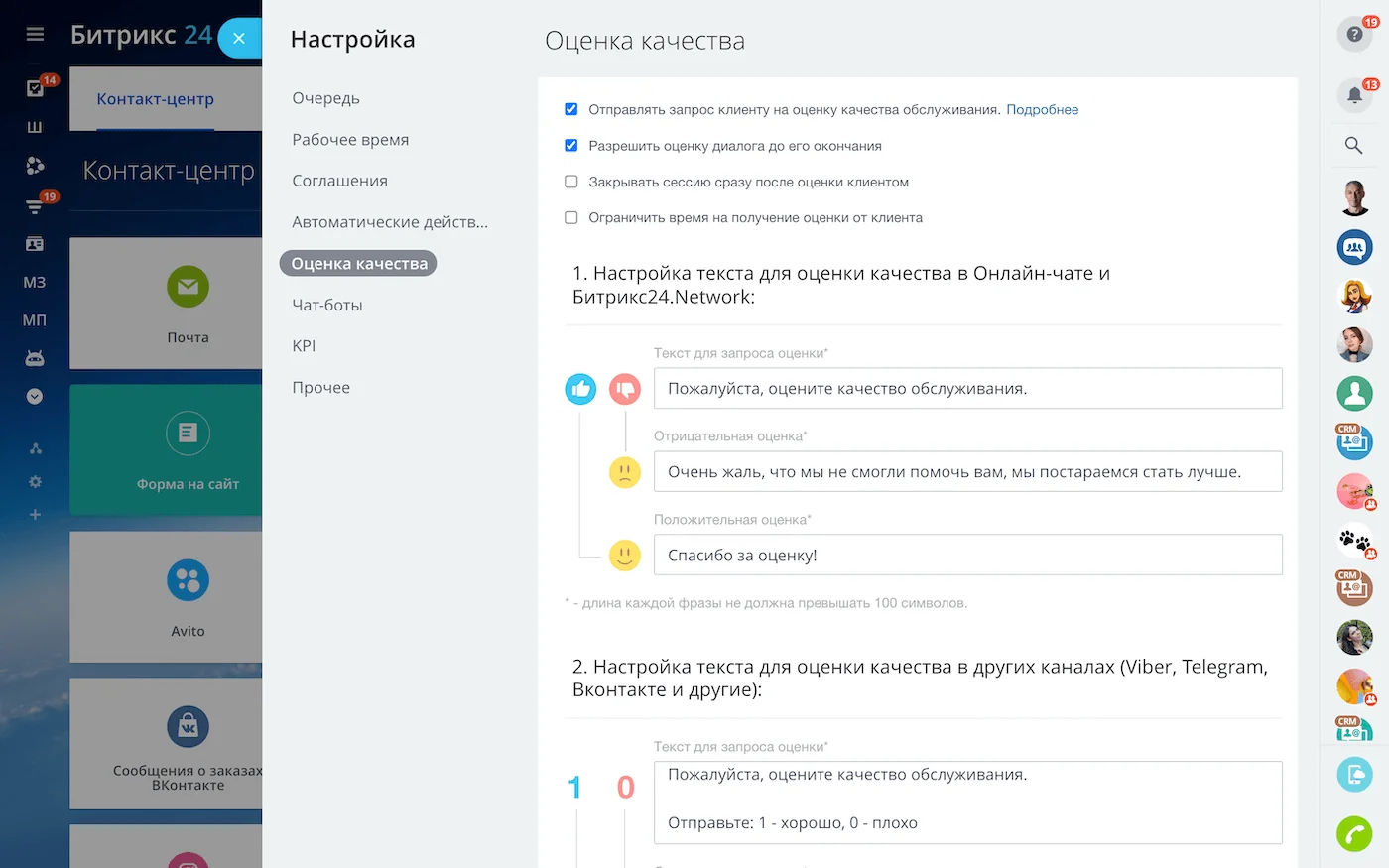Viewport: 1389px width, 868px height.
Task: Open tasks icon showing 14 in left sidebar
Action: click(x=35, y=87)
